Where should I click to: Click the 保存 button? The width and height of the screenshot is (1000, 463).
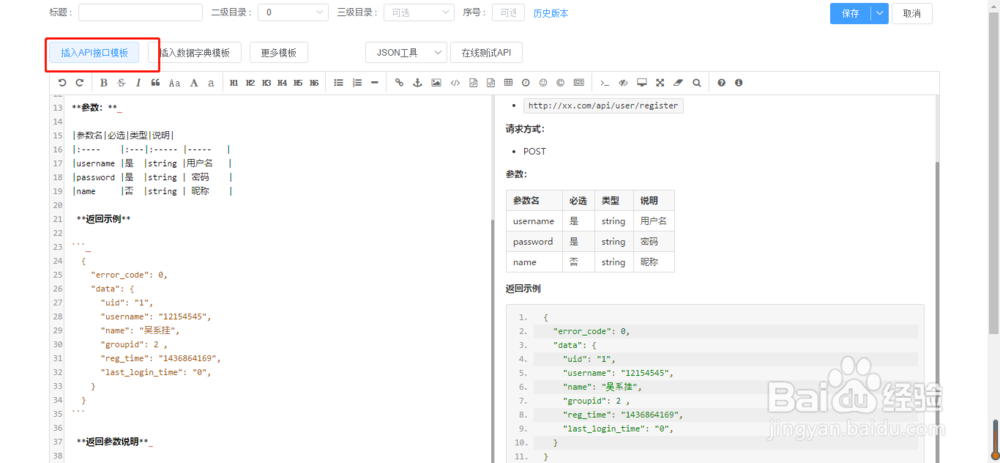(x=850, y=13)
